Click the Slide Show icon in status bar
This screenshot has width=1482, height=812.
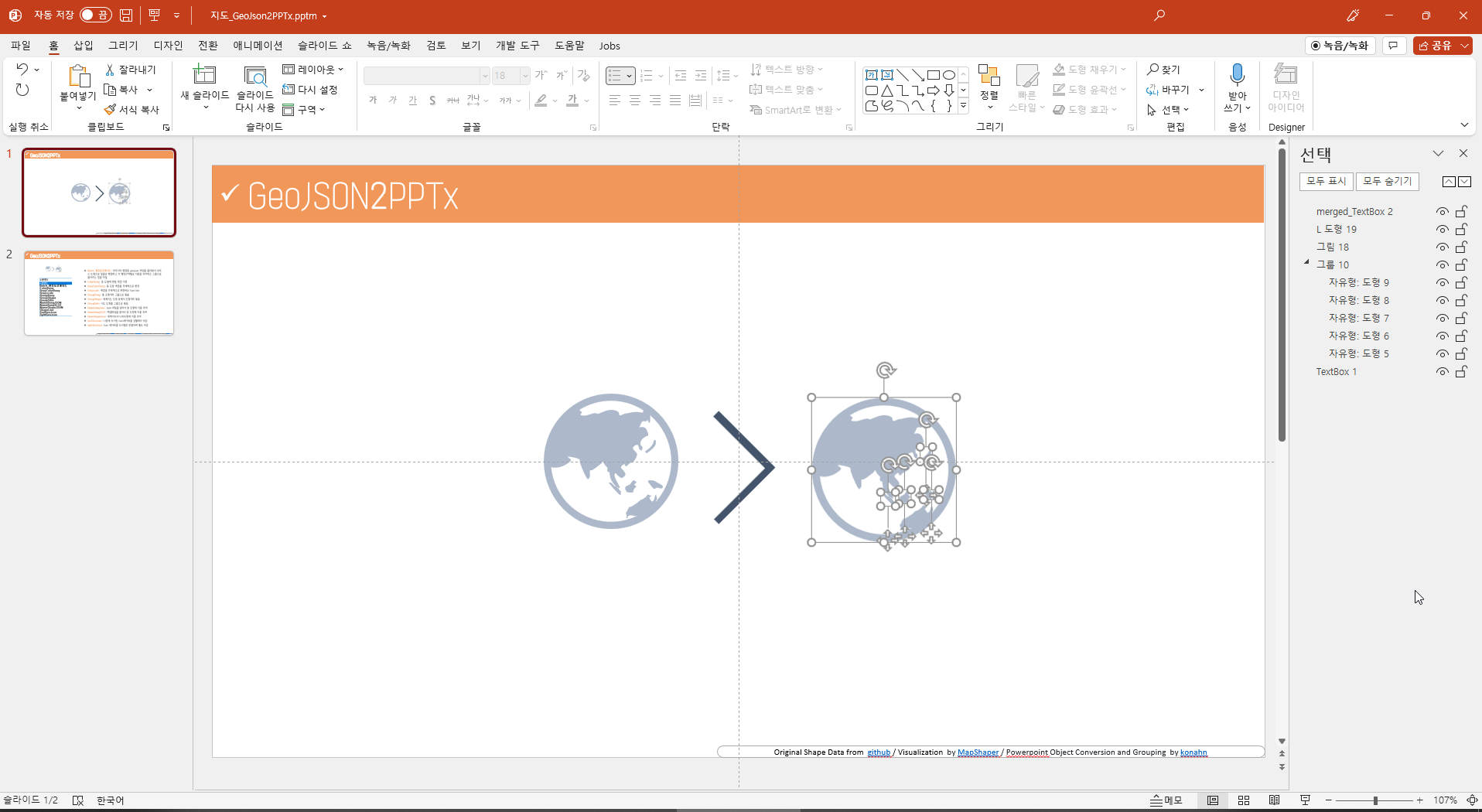point(1305,800)
